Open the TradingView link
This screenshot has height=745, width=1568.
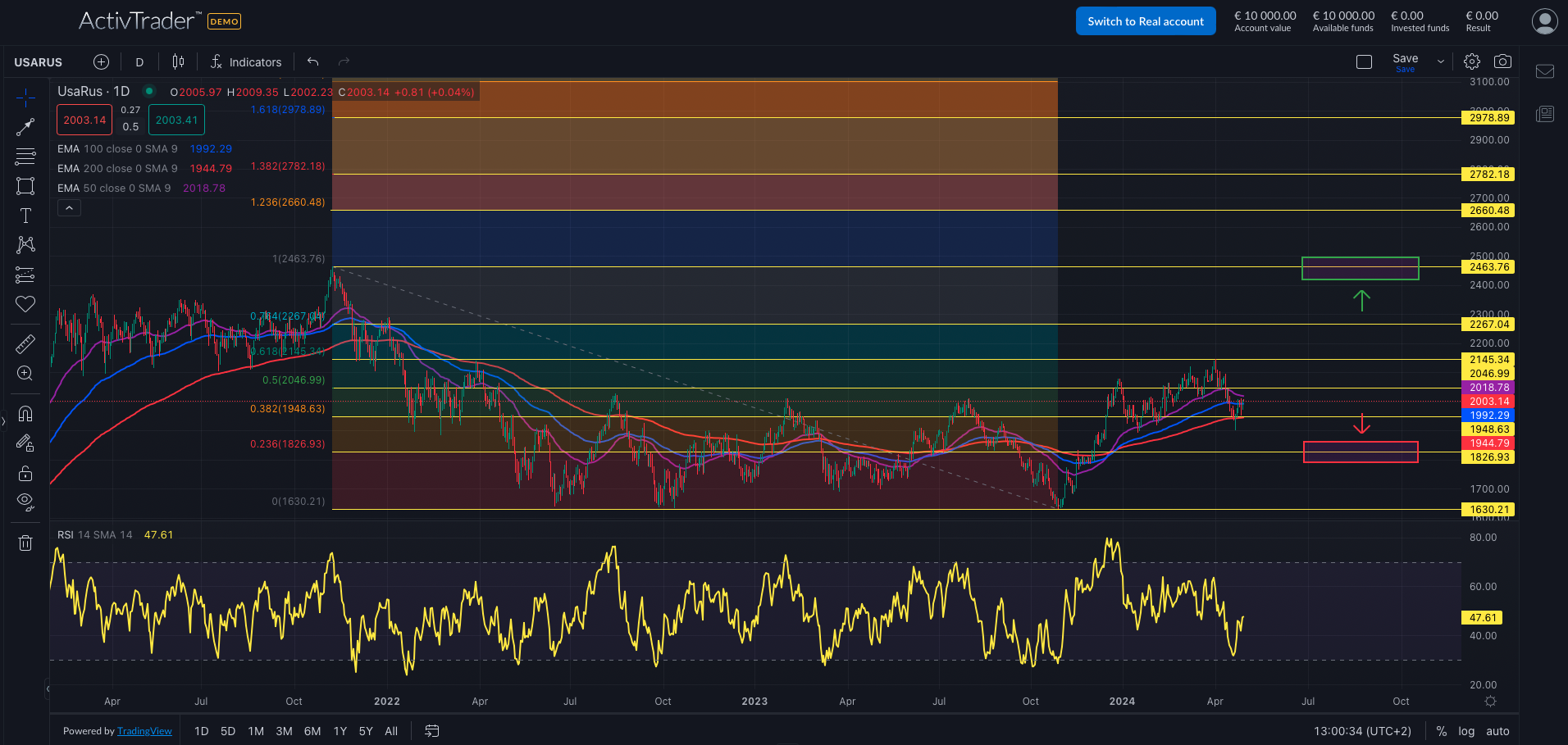[x=144, y=731]
